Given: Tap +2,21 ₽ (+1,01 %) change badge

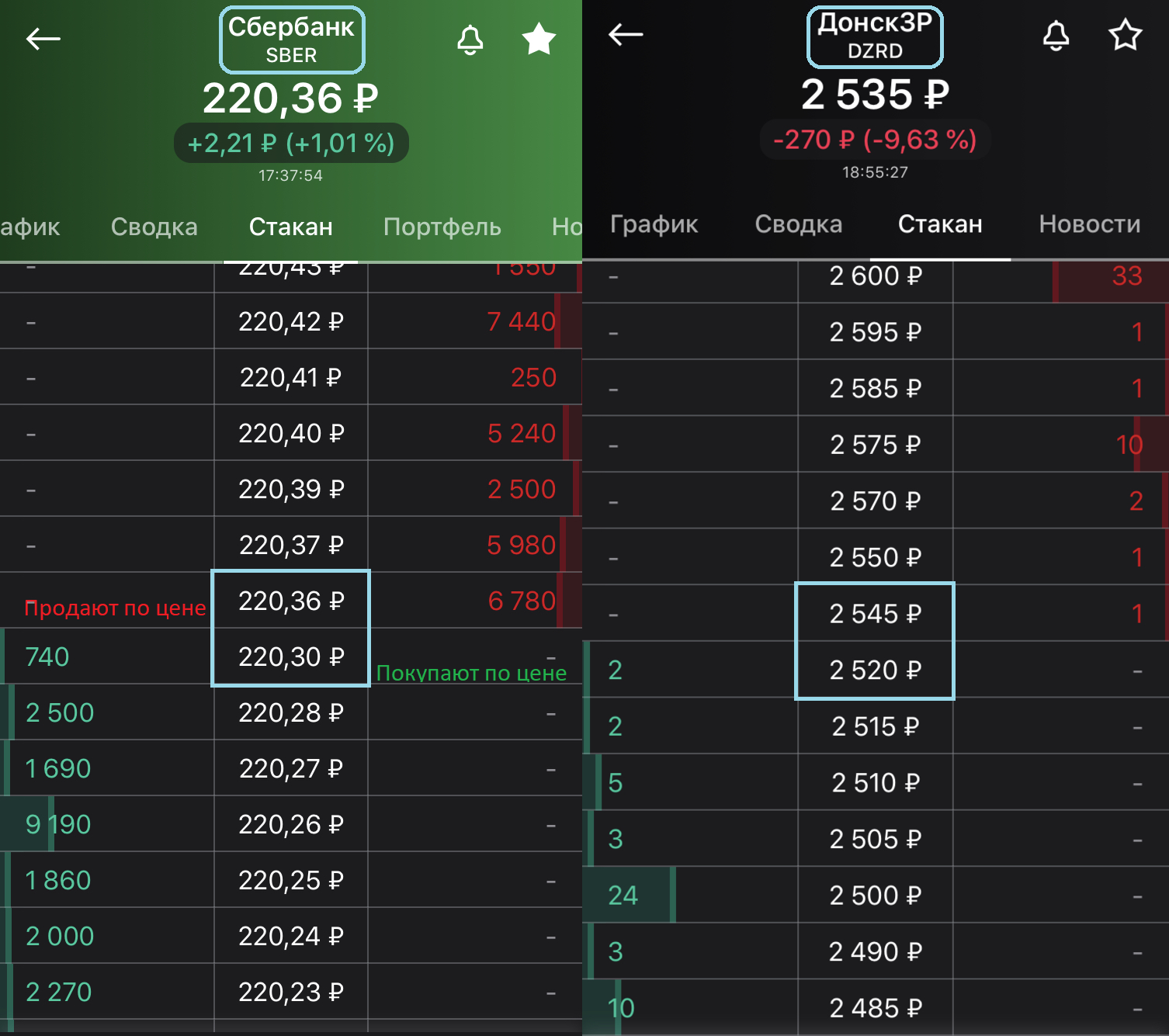Looking at the screenshot, I should (x=291, y=143).
